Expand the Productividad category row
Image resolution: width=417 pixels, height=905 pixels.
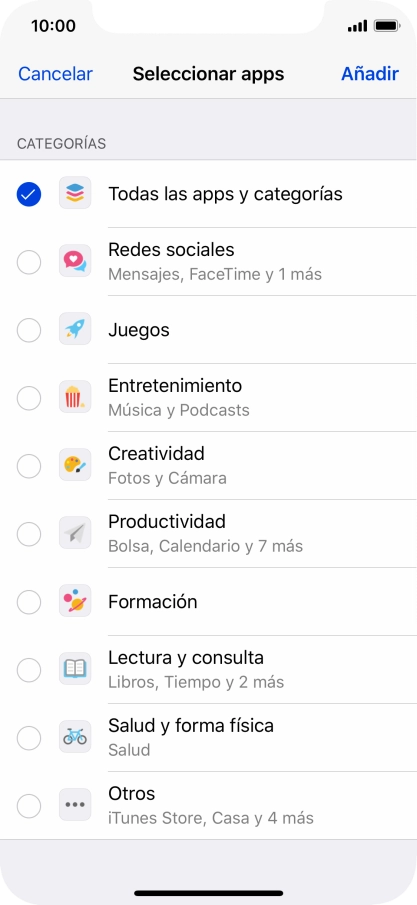[208, 534]
